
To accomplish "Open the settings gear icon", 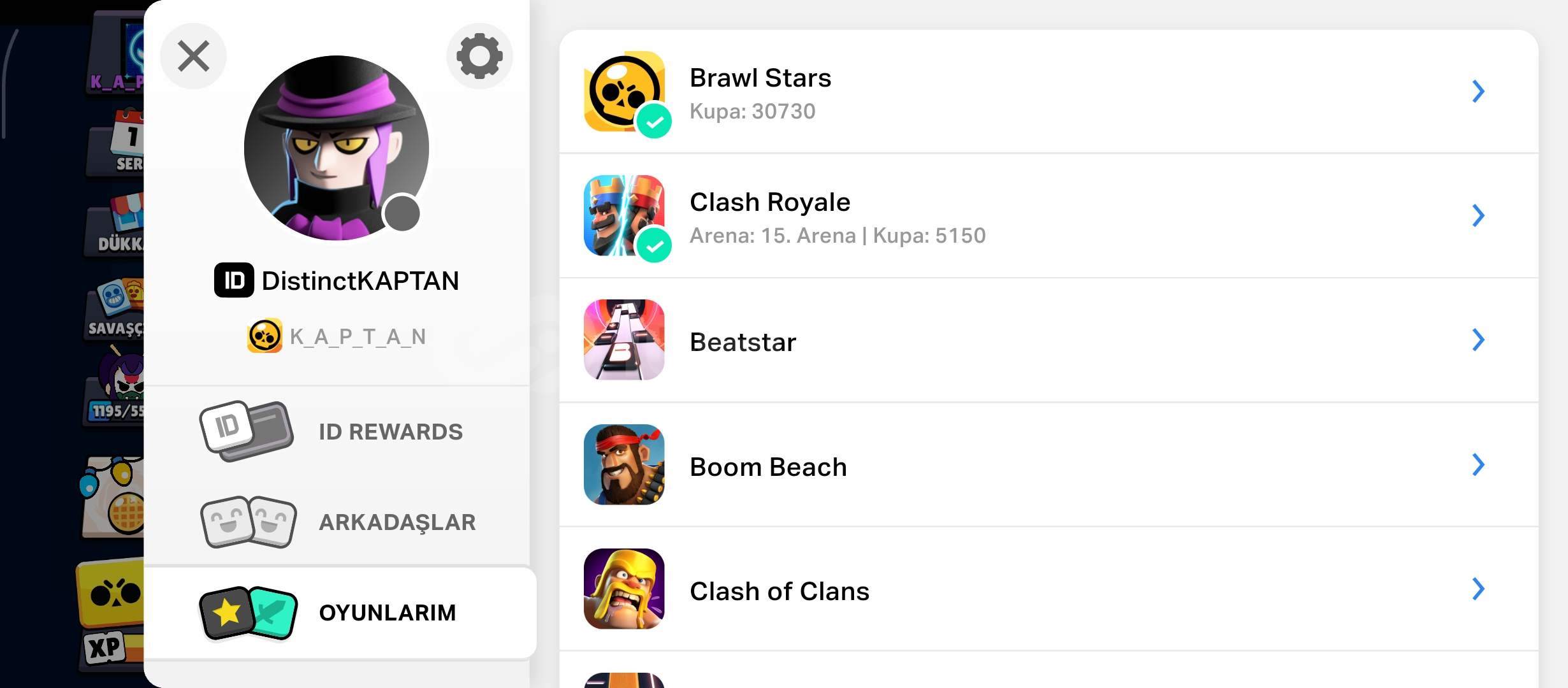I will tap(479, 56).
